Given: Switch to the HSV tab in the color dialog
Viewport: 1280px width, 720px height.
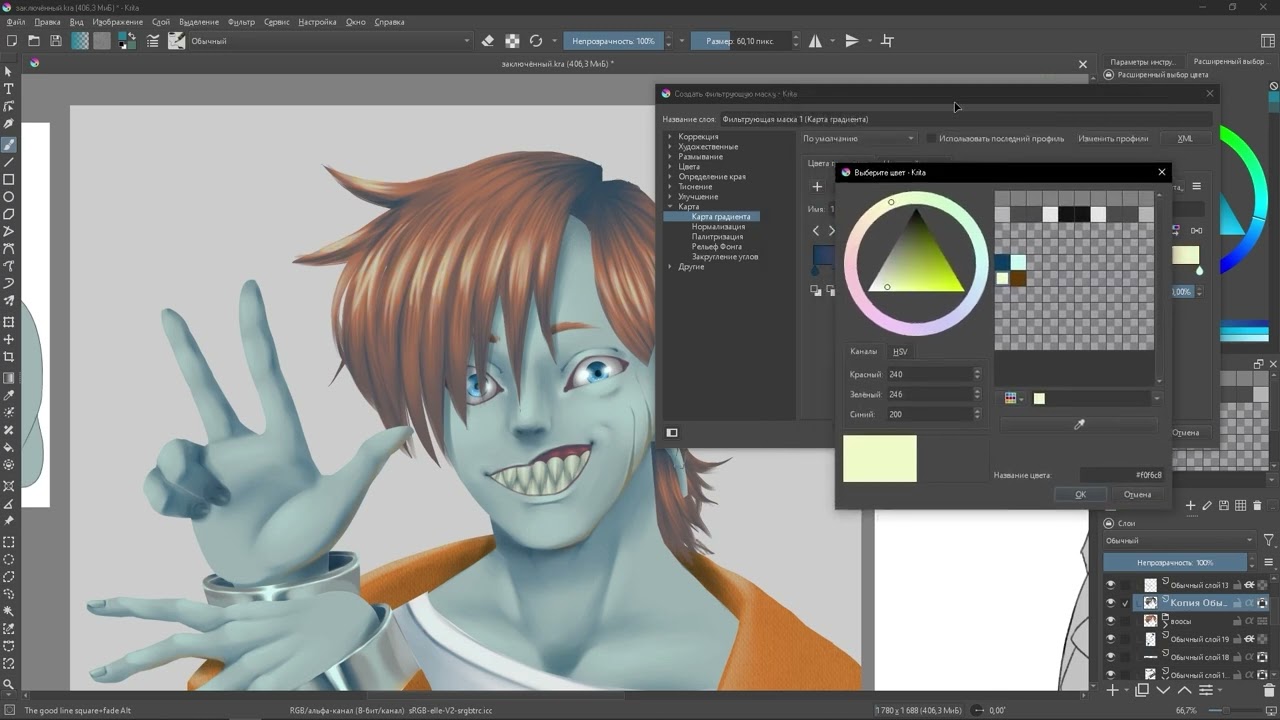Looking at the screenshot, I should pos(900,351).
